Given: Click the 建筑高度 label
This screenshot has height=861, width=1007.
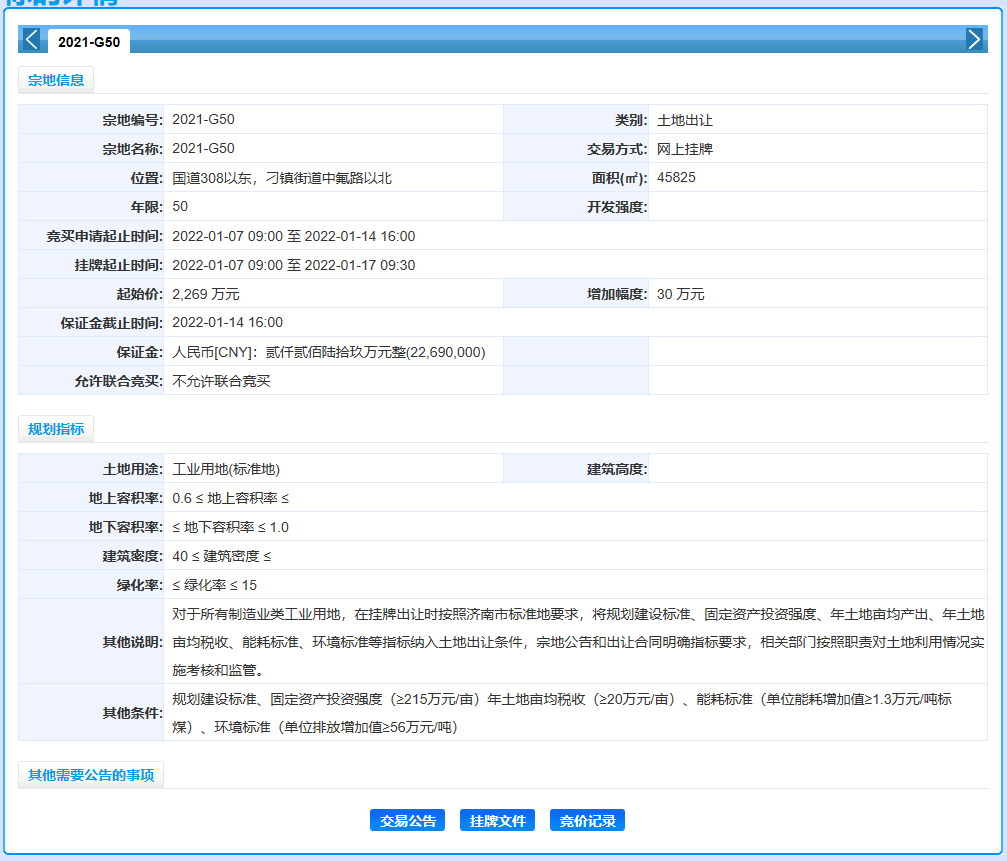Looking at the screenshot, I should pos(617,469).
